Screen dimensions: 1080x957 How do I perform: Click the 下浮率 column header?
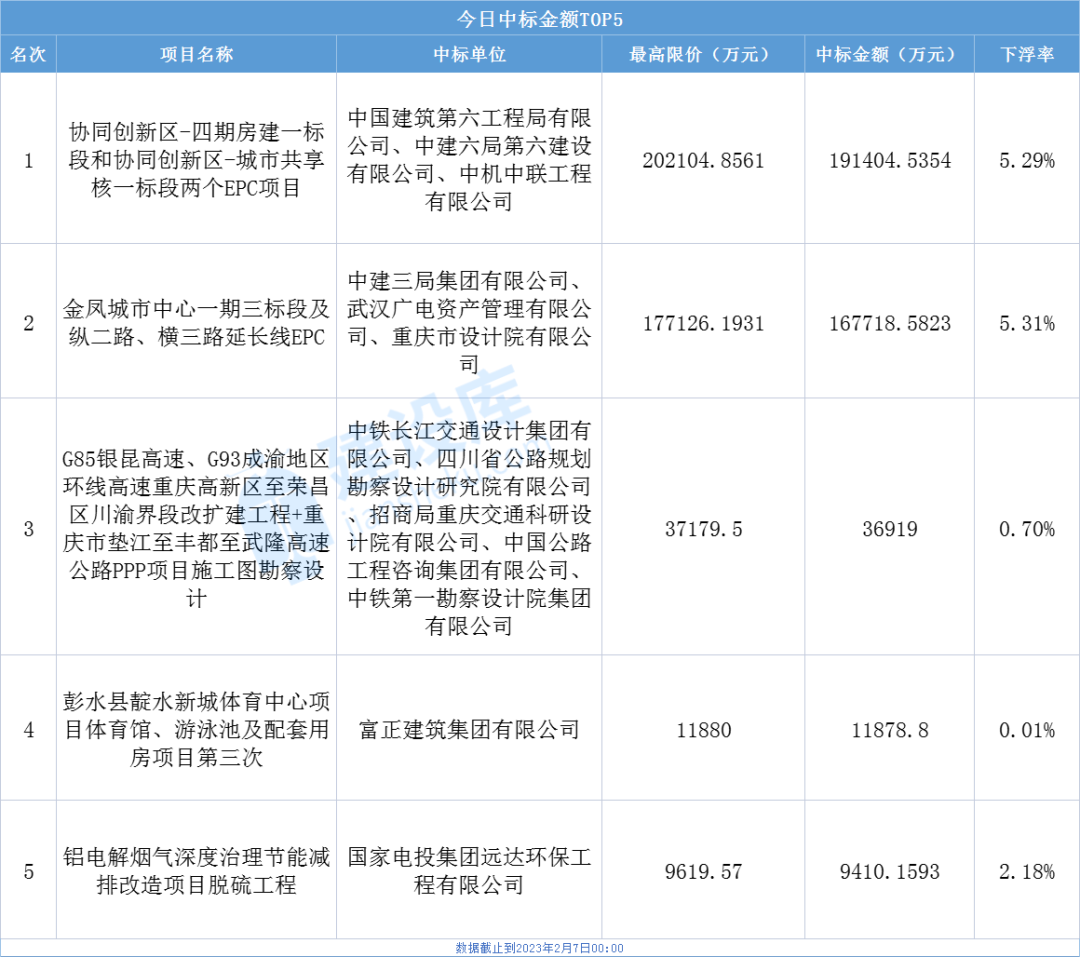1027,55
